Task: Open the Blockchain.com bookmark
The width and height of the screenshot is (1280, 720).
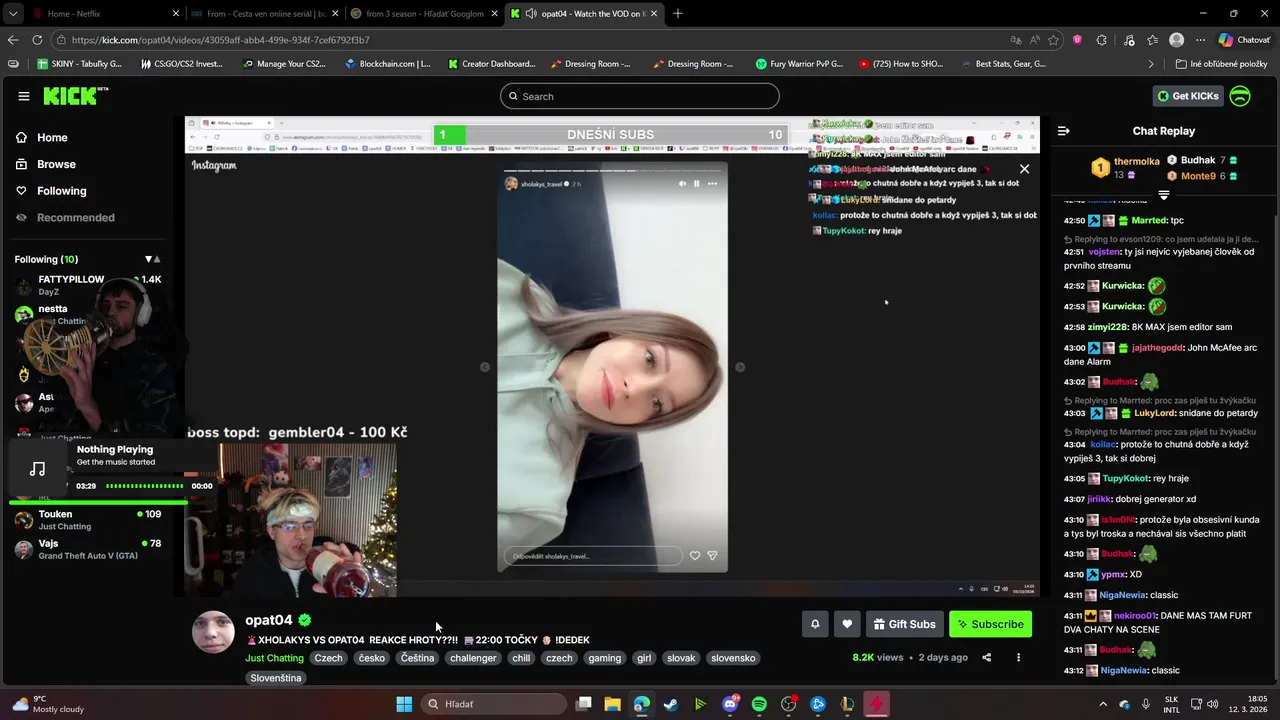Action: (387, 64)
